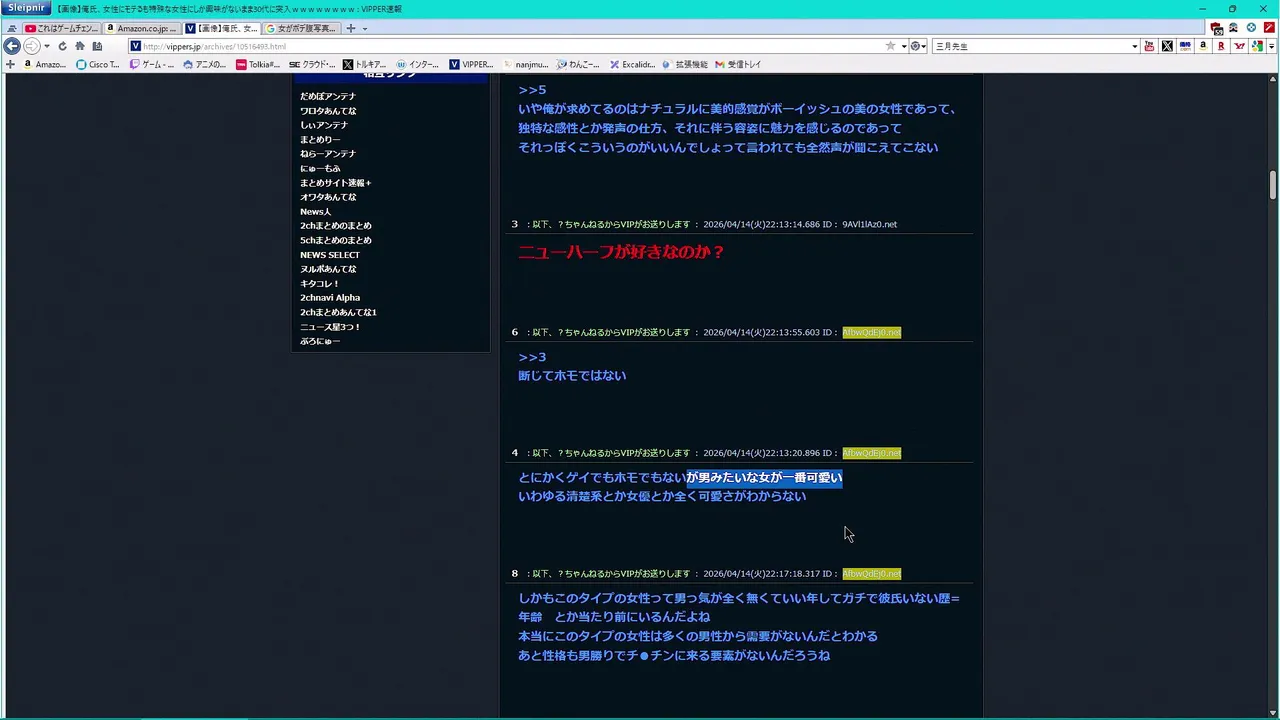
Task: Search using the Rakuten R engine icon
Action: 1221,46
